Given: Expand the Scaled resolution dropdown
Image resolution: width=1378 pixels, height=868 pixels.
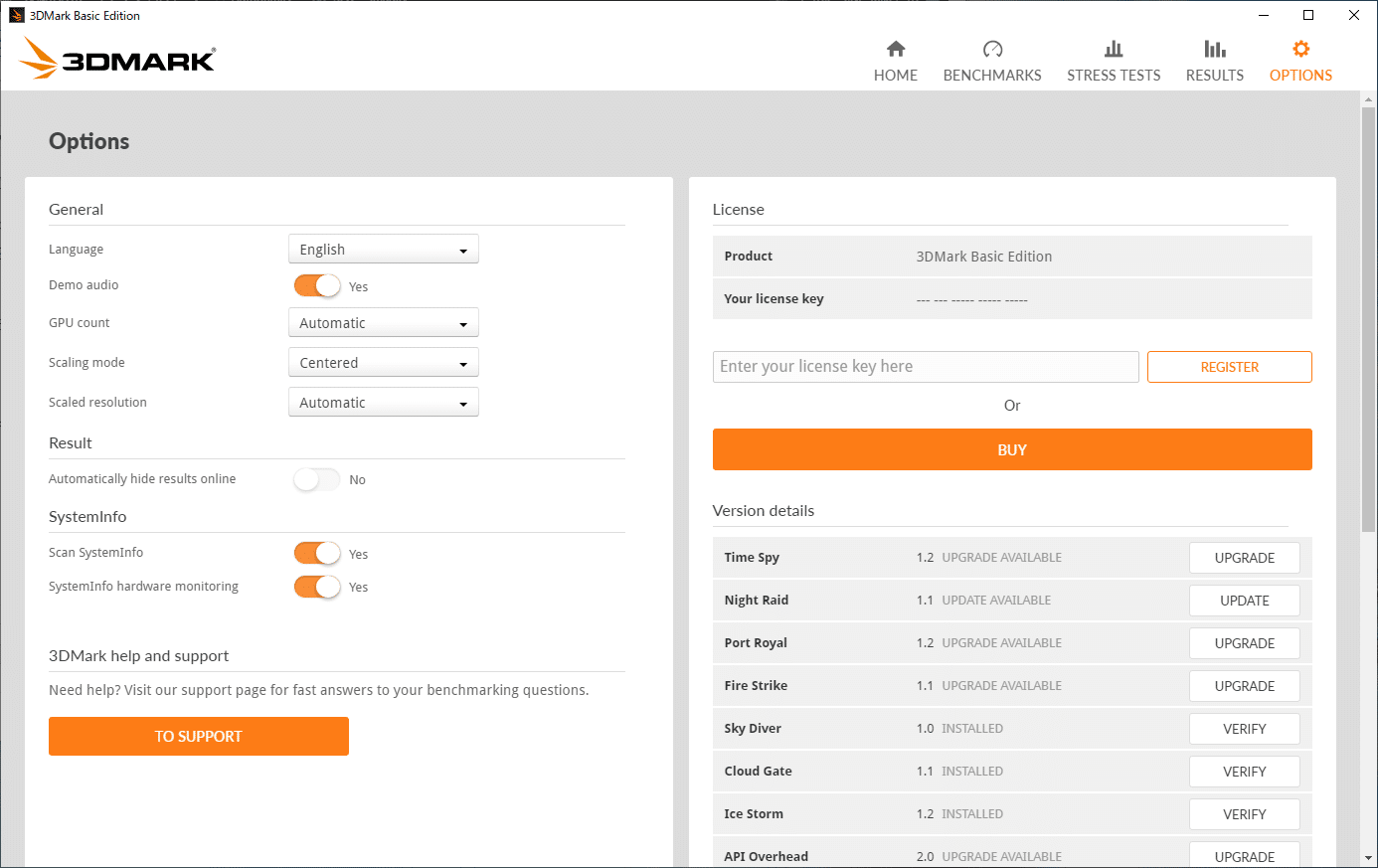Looking at the screenshot, I should [384, 403].
